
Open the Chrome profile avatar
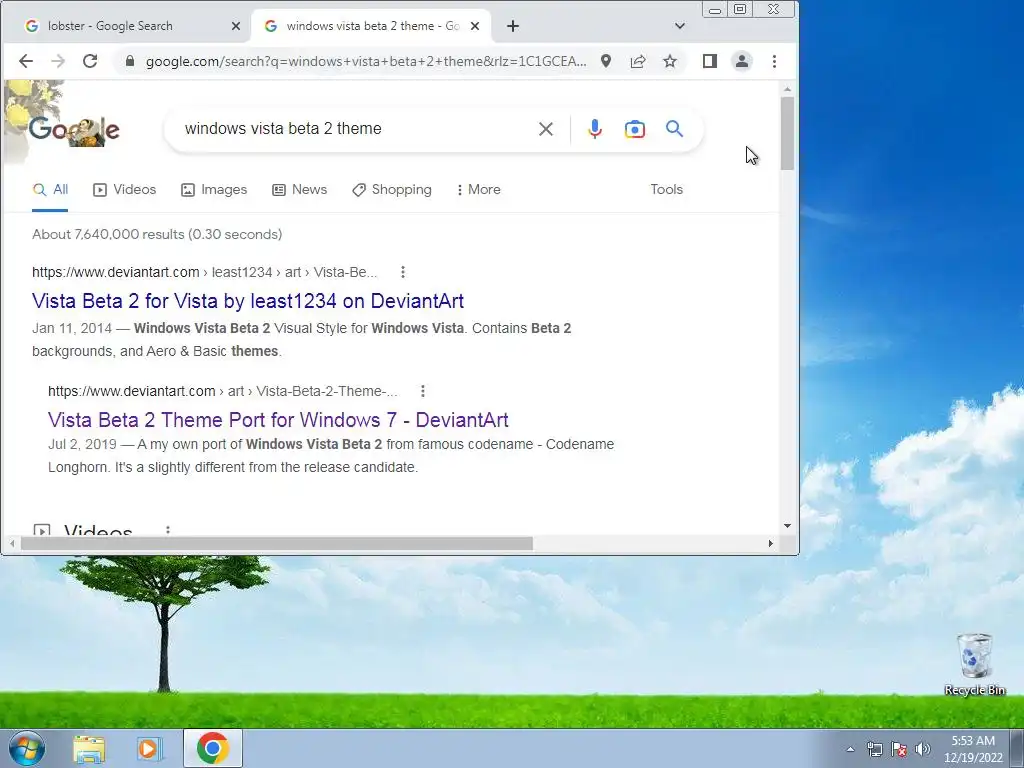(x=742, y=61)
